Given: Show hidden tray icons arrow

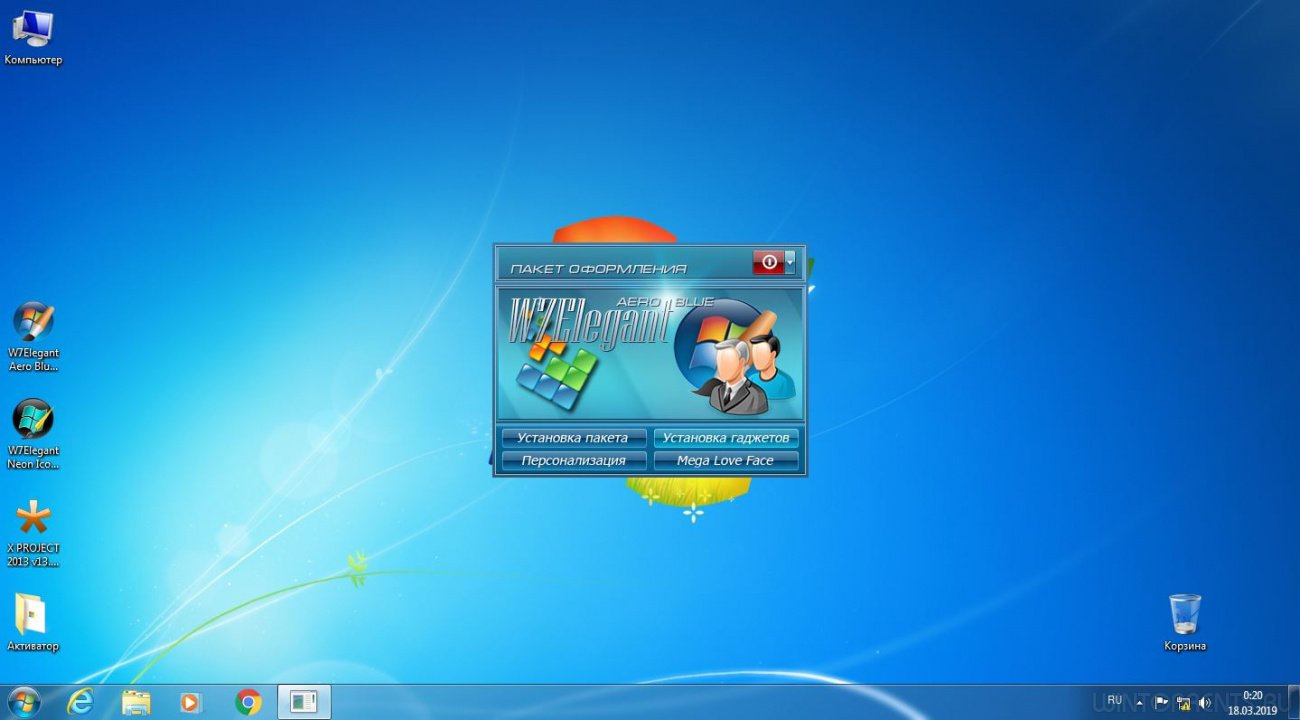Looking at the screenshot, I should (x=1139, y=702).
